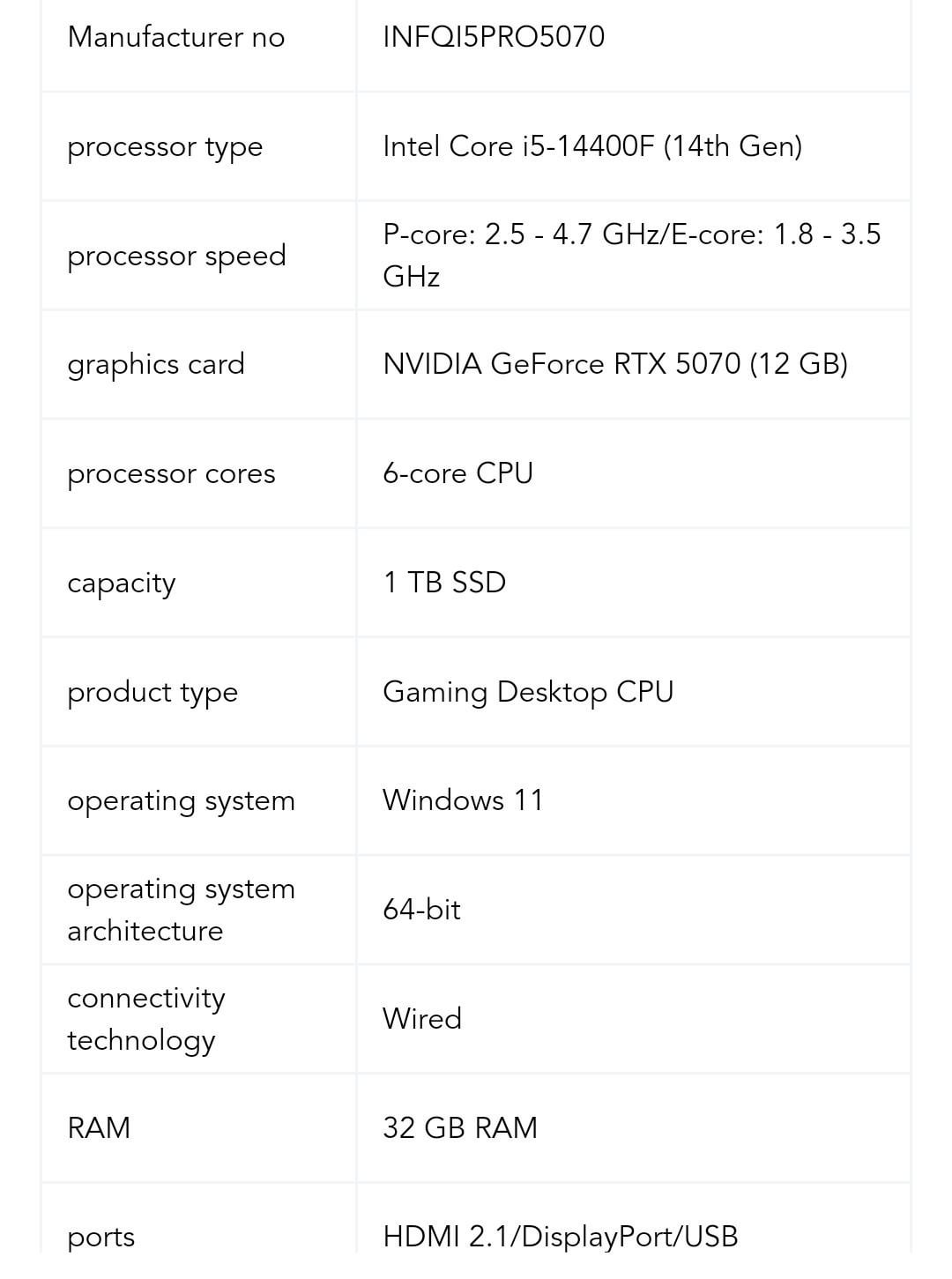Click the 'Windows 11' value

tap(463, 800)
